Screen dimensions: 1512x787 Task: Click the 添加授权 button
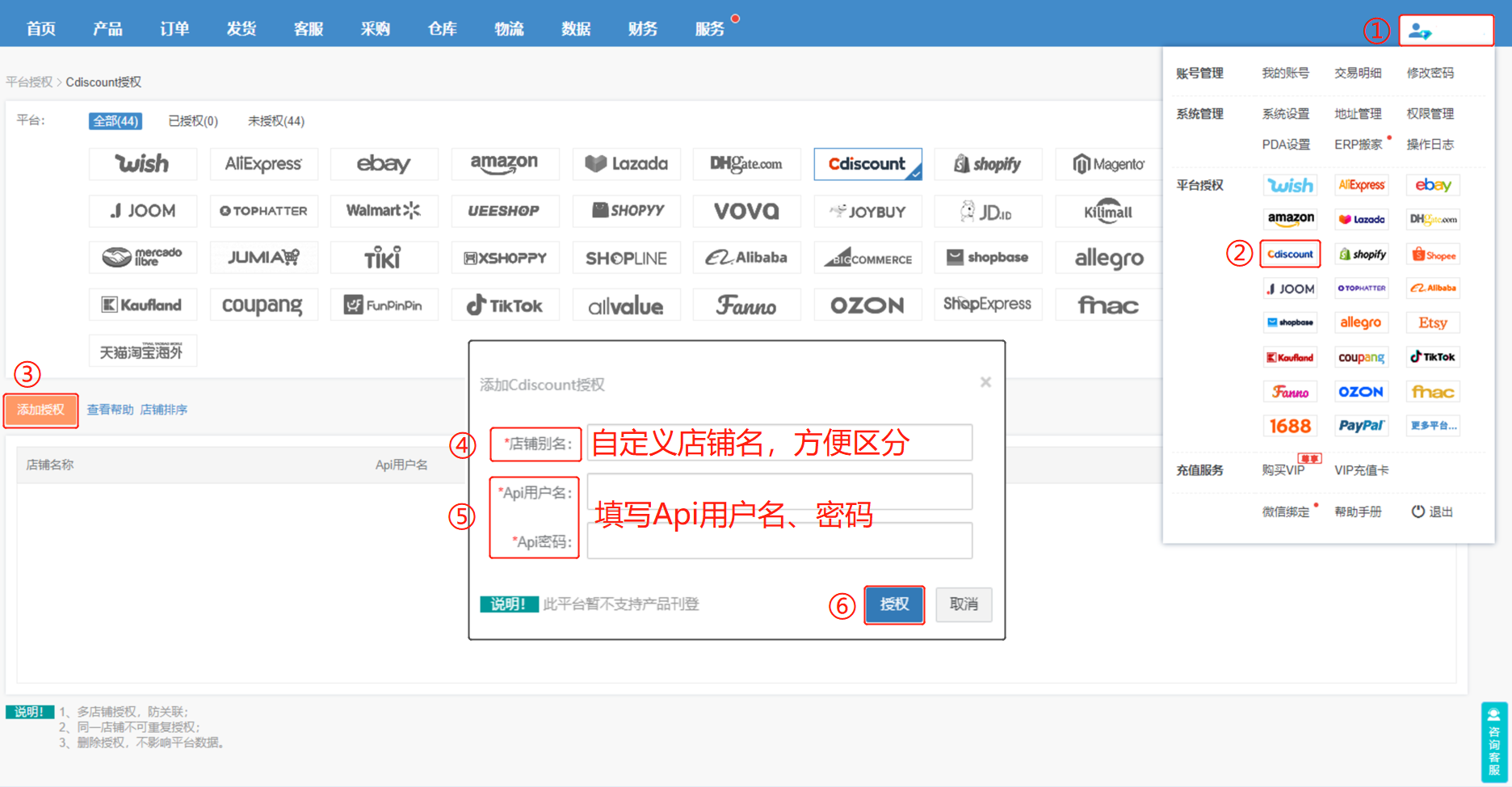[x=41, y=410]
